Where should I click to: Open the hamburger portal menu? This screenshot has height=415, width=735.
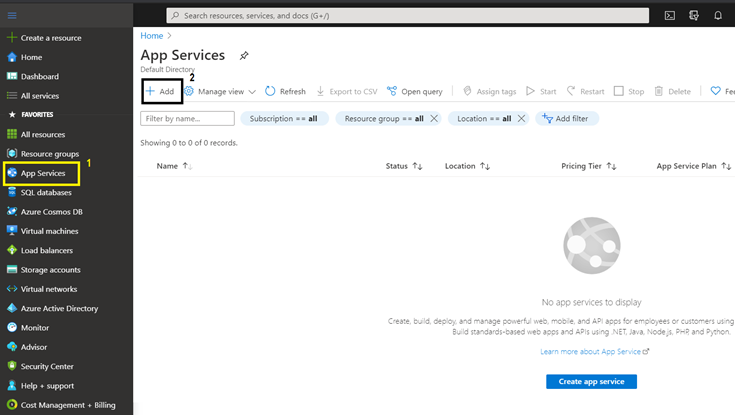(x=12, y=16)
